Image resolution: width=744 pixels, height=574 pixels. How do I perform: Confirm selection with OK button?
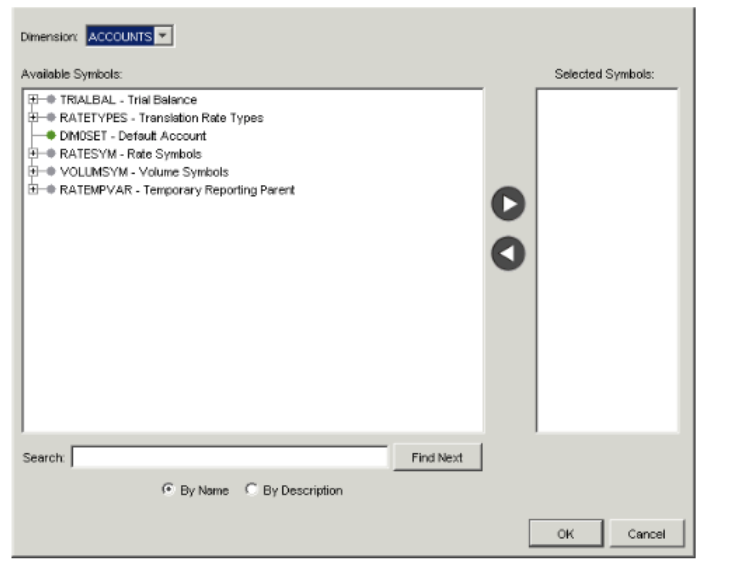pos(565,534)
